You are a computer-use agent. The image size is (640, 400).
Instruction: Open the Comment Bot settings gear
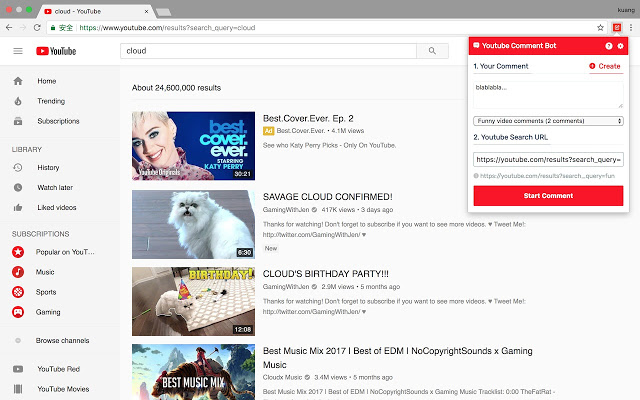coord(620,46)
